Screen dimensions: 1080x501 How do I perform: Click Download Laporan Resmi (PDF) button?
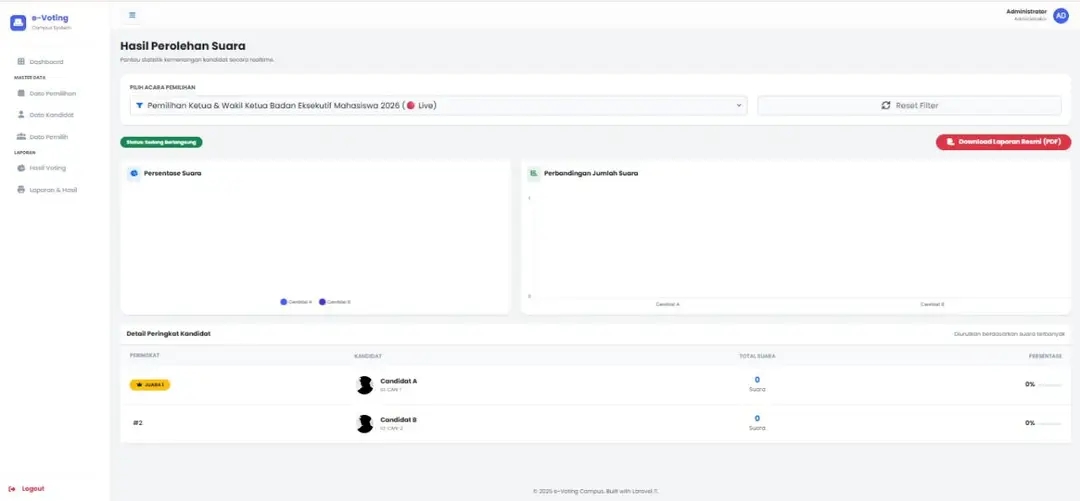(x=1003, y=142)
